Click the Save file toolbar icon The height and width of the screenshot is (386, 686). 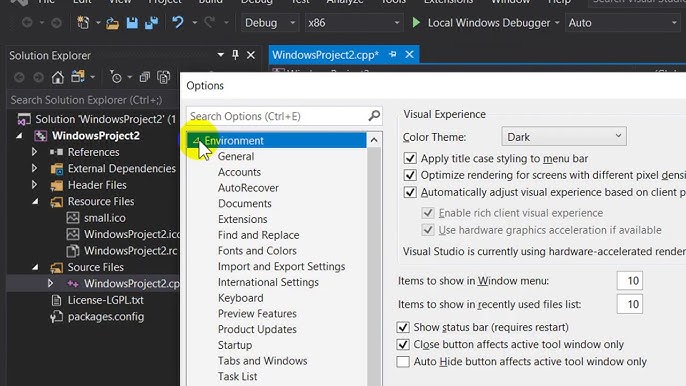click(132, 23)
